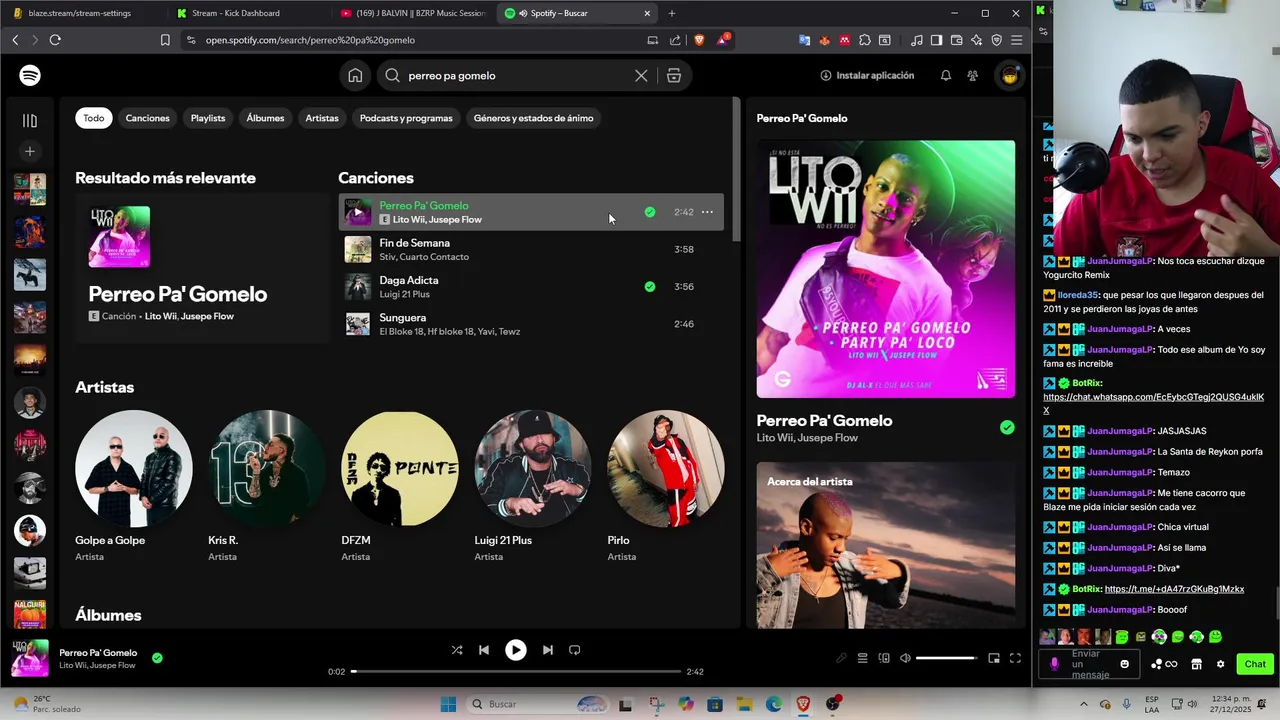Open connect to a device icon
Viewport: 1280px width, 720px height.
[884, 658]
